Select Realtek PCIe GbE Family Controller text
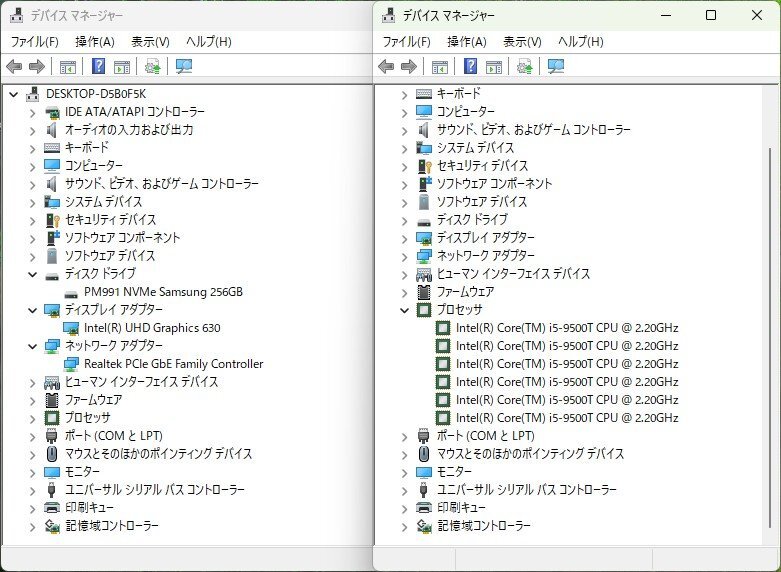 (x=173, y=364)
